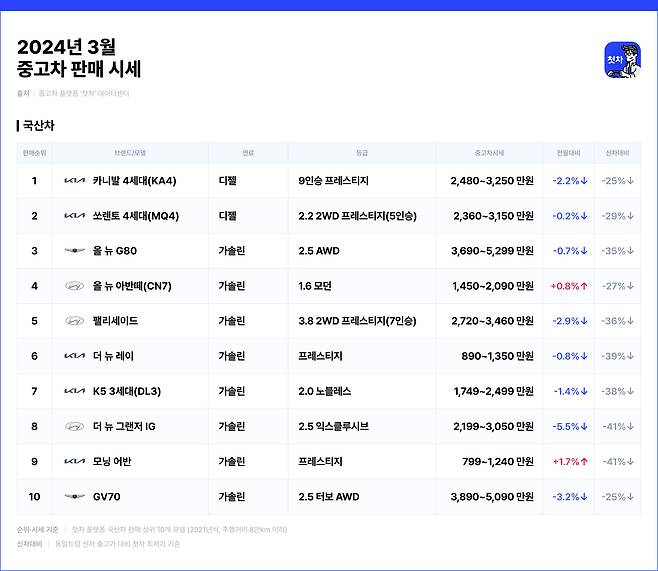Image resolution: width=658 pixels, height=571 pixels.
Task: Click the Kia logo beside 모닝 어반
Action: (74, 461)
